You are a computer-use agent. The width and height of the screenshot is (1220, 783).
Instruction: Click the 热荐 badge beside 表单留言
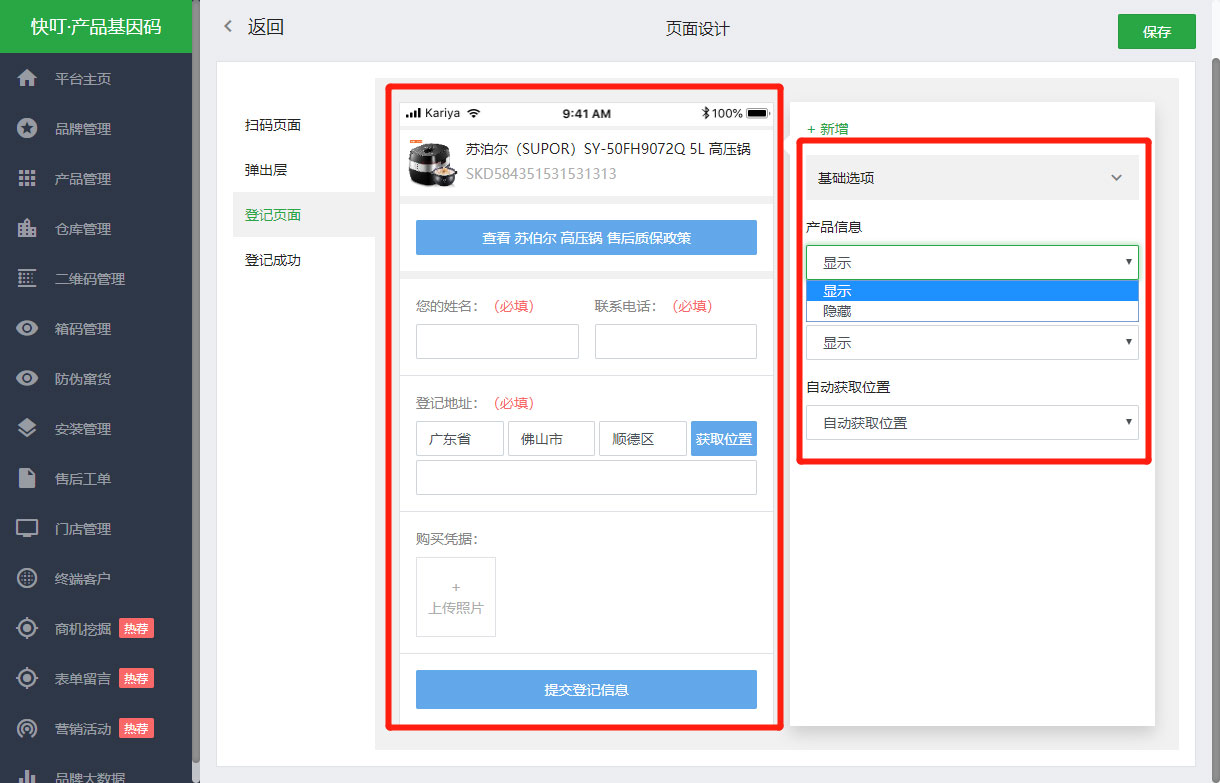(x=136, y=678)
